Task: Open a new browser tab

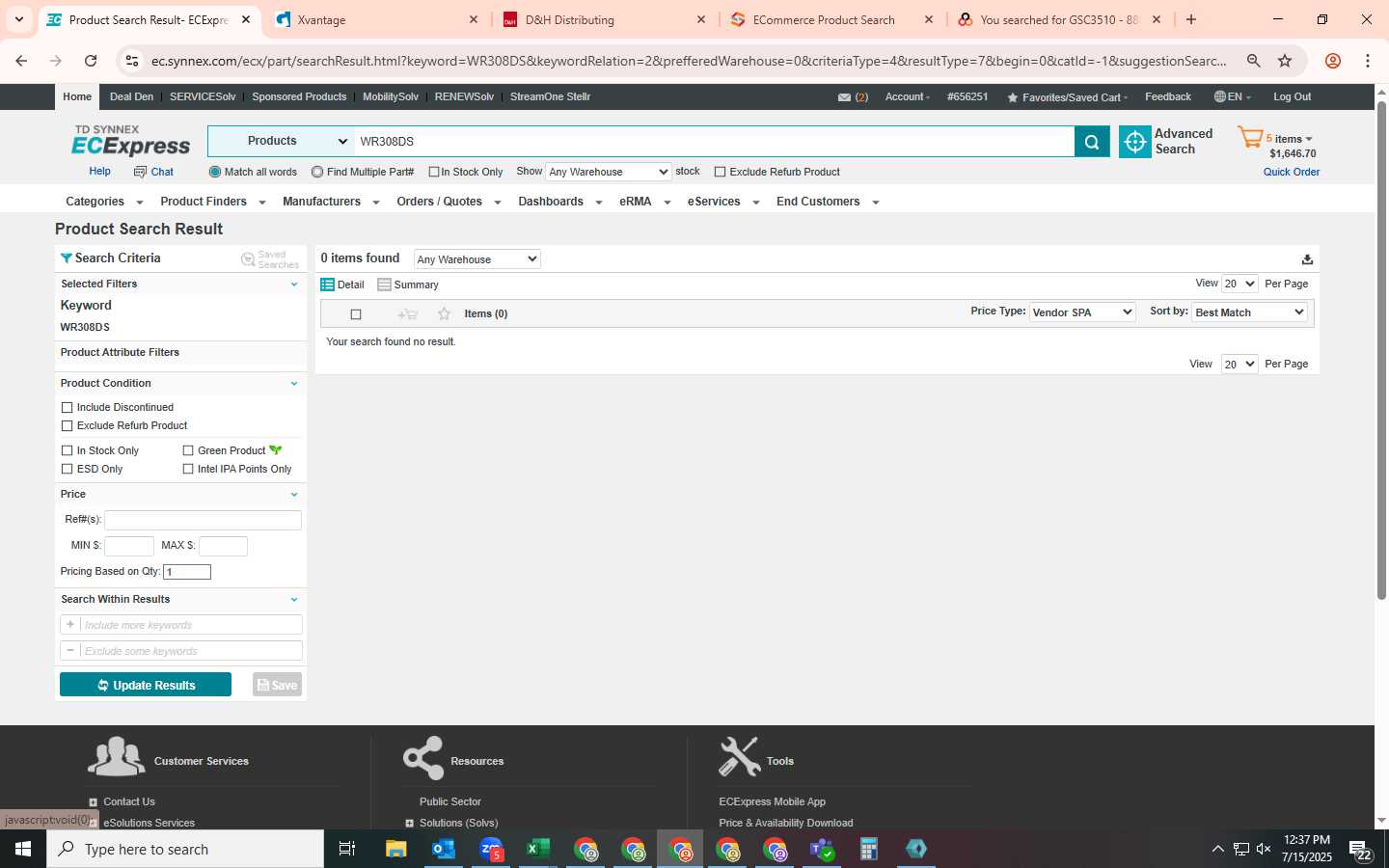Action: pos(1191,19)
